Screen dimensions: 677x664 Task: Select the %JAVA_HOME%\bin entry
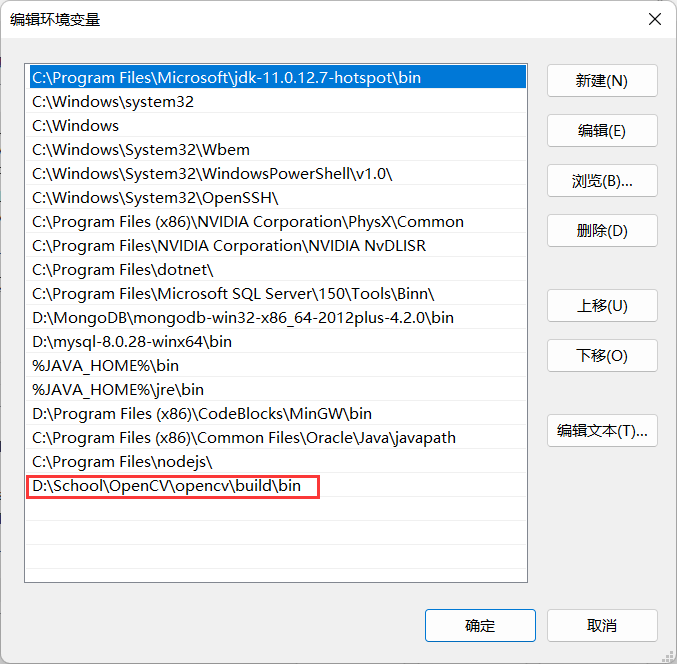pos(278,366)
